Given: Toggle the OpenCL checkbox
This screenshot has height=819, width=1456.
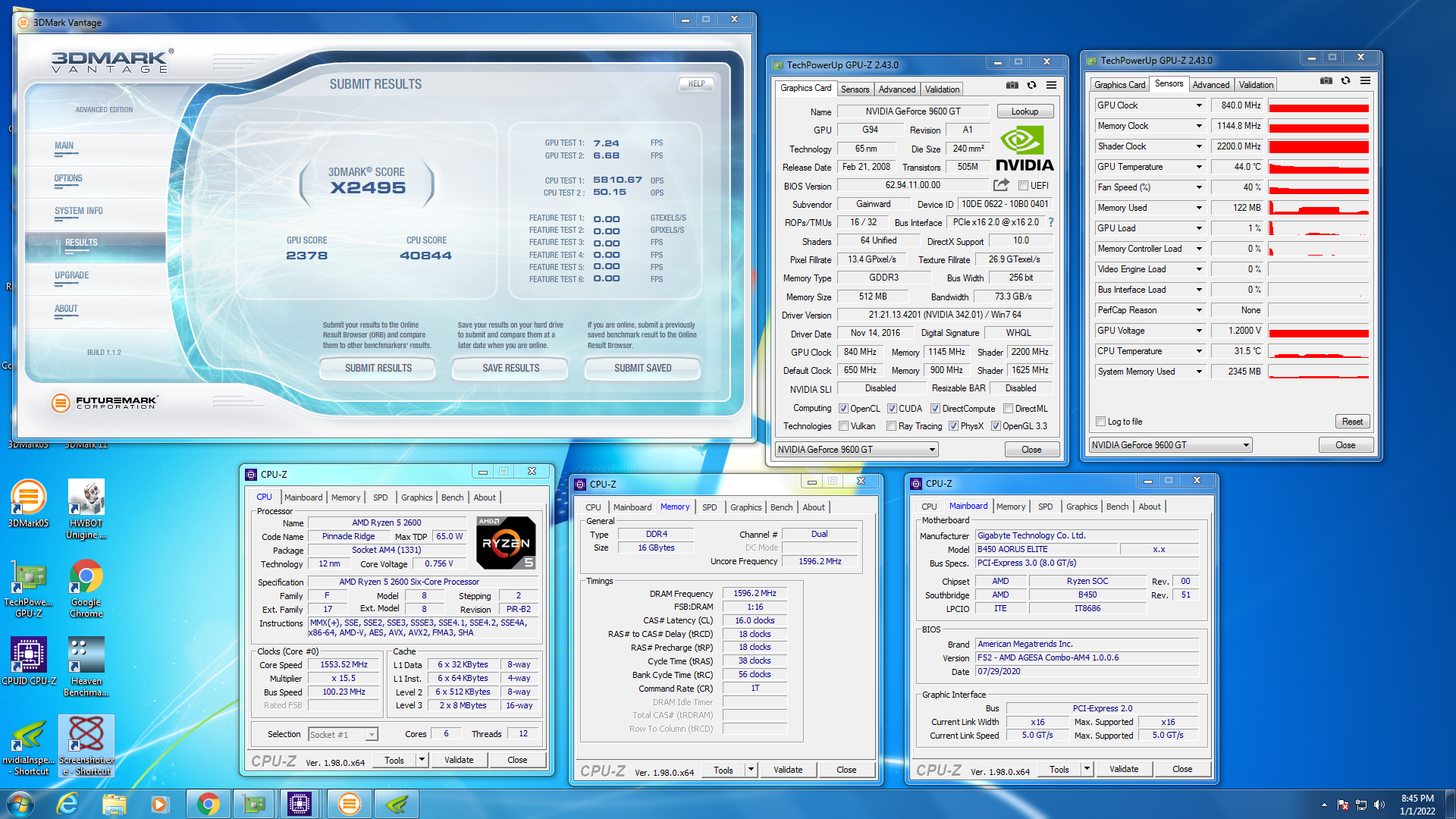Looking at the screenshot, I should coord(843,409).
